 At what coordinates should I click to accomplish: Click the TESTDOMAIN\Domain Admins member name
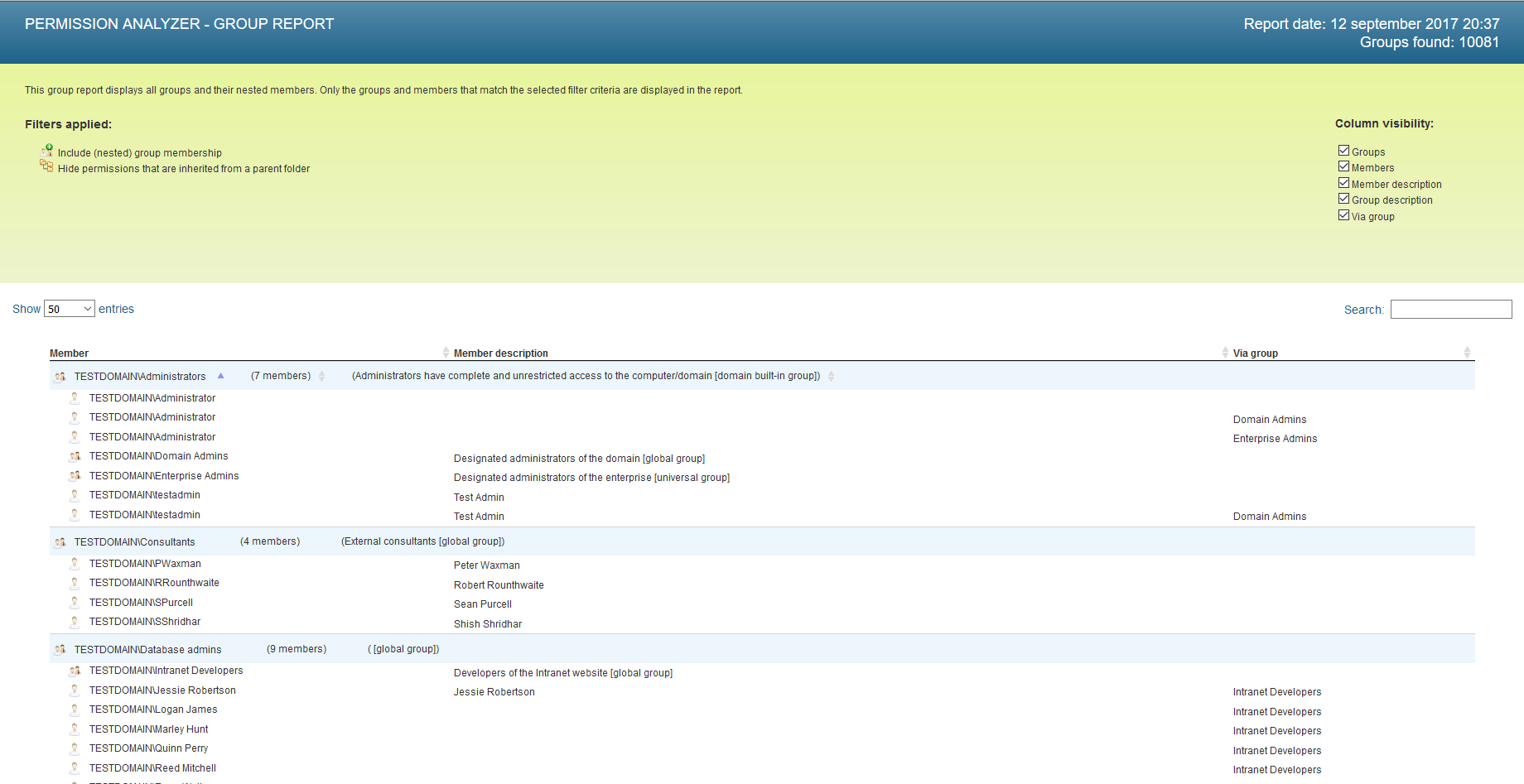tap(159, 456)
